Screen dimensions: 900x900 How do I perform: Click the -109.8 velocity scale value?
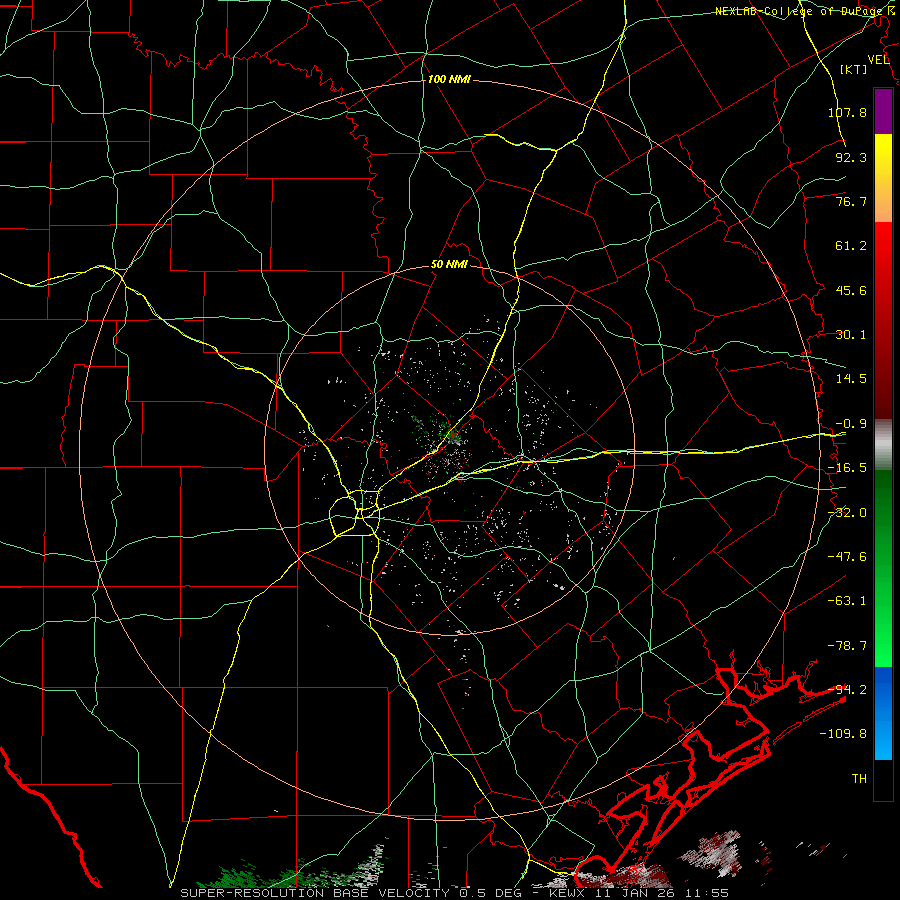click(843, 734)
